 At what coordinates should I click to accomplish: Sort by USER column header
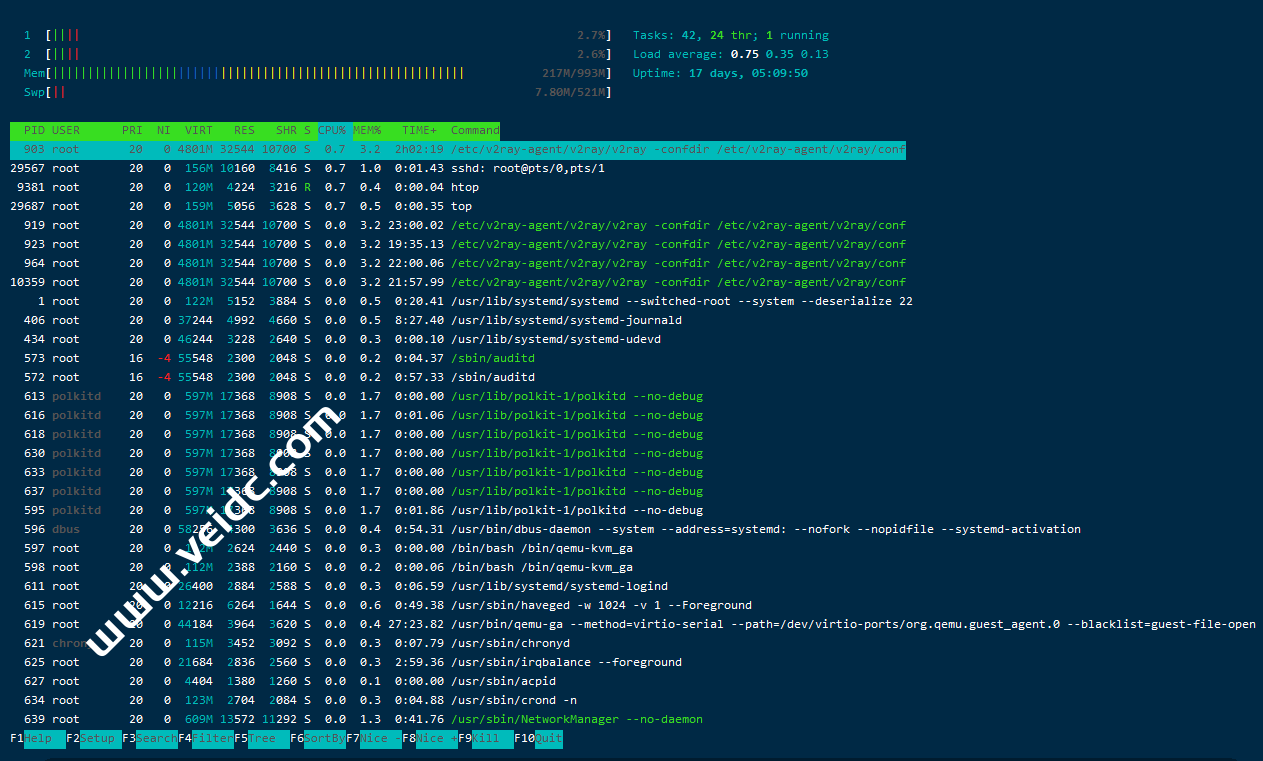(66, 130)
